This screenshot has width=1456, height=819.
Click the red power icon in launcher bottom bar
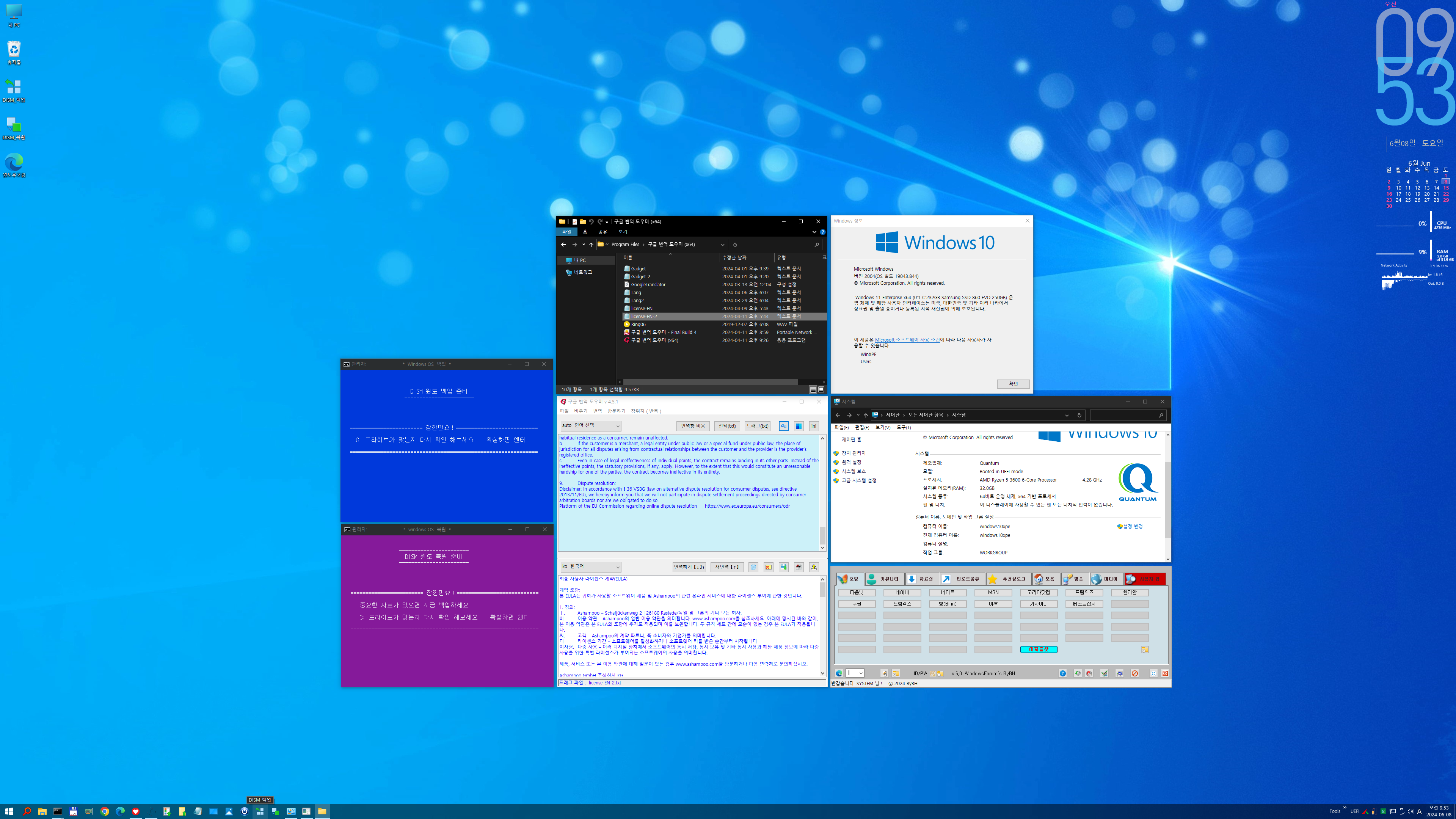tap(1165, 673)
